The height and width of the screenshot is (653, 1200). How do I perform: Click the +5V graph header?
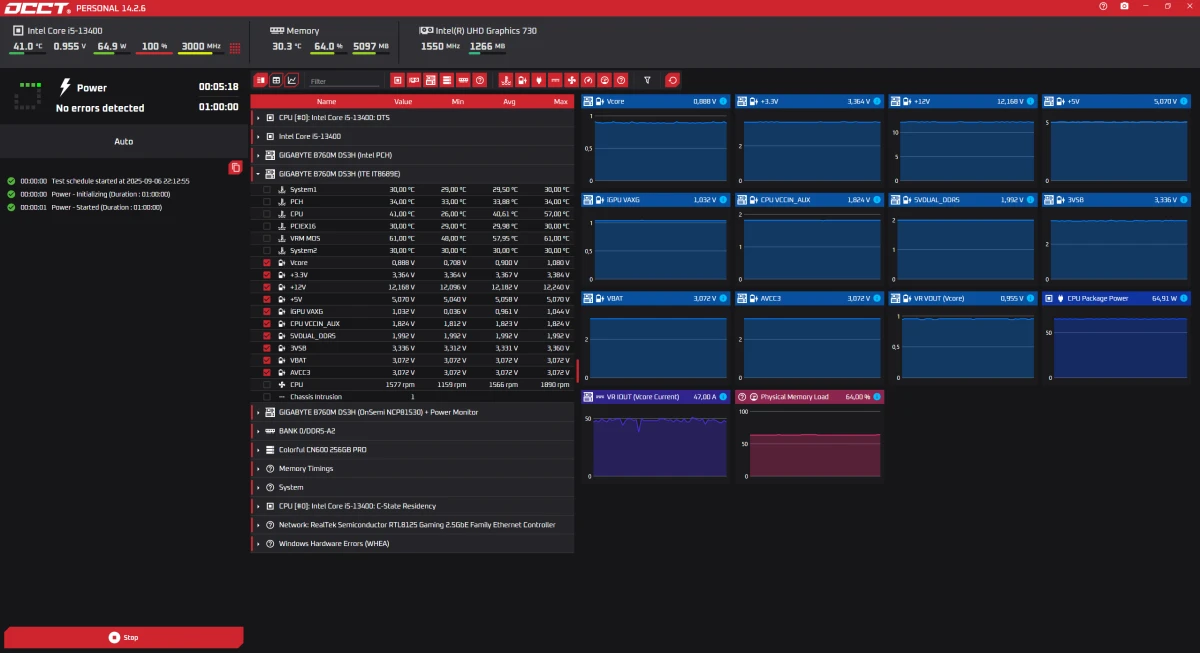tap(1116, 101)
